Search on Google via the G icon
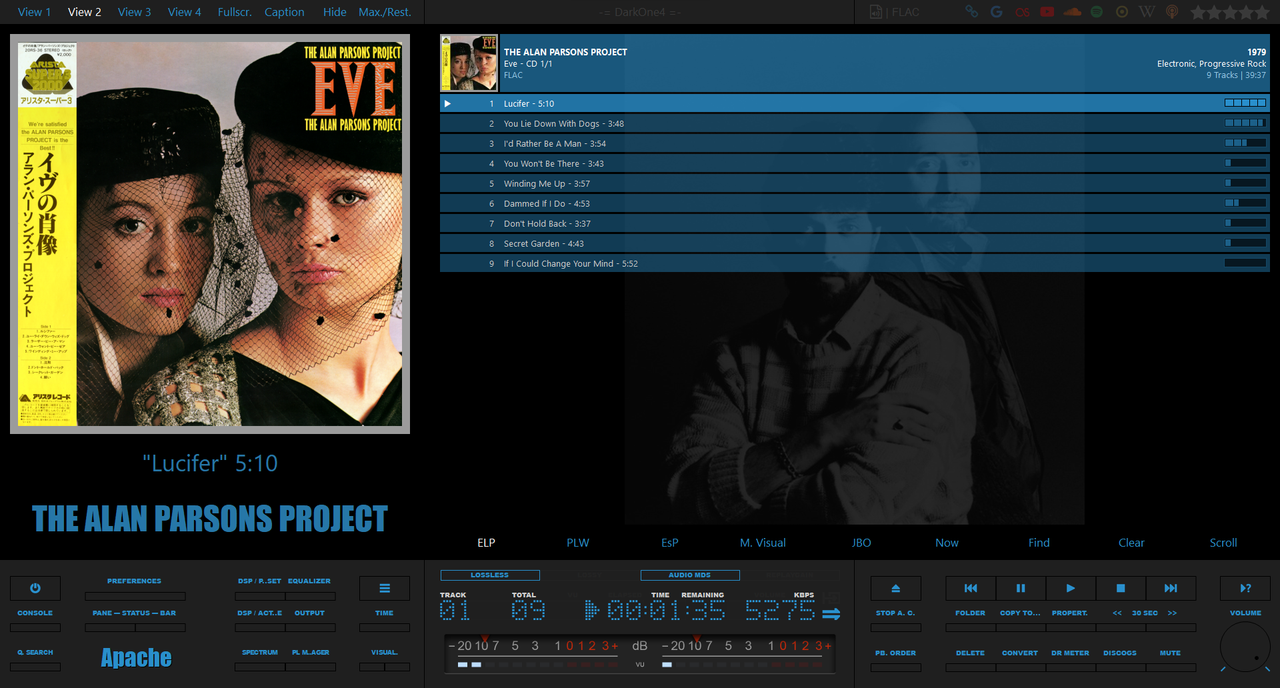The height and width of the screenshot is (688, 1280). click(996, 12)
